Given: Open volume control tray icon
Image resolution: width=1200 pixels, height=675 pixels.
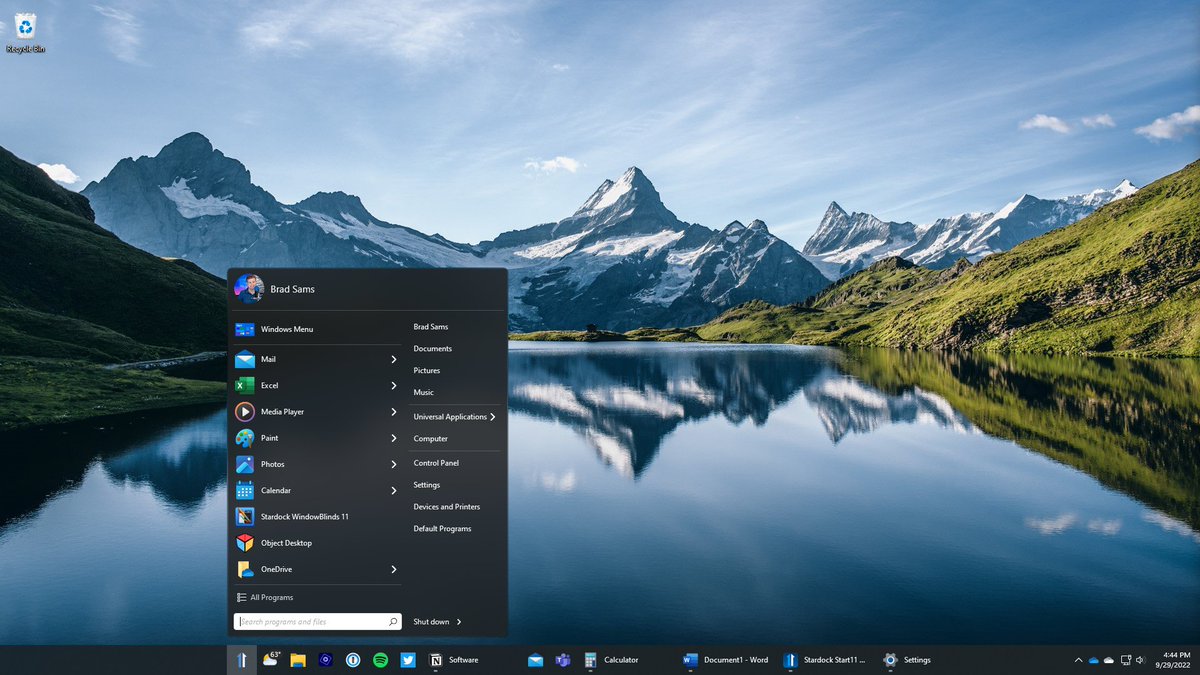Looking at the screenshot, I should [1141, 660].
